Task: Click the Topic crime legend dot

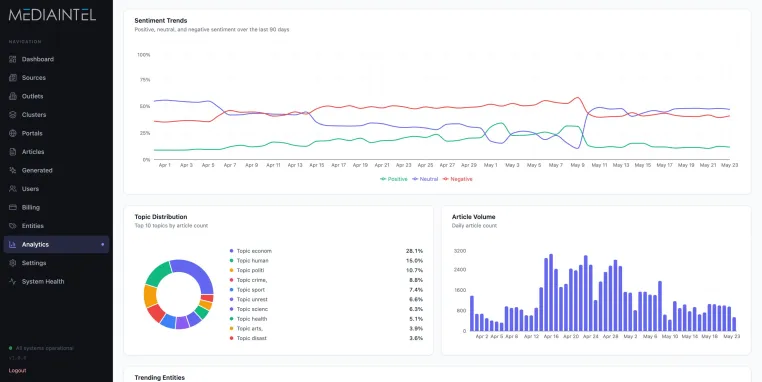Action: (231, 280)
